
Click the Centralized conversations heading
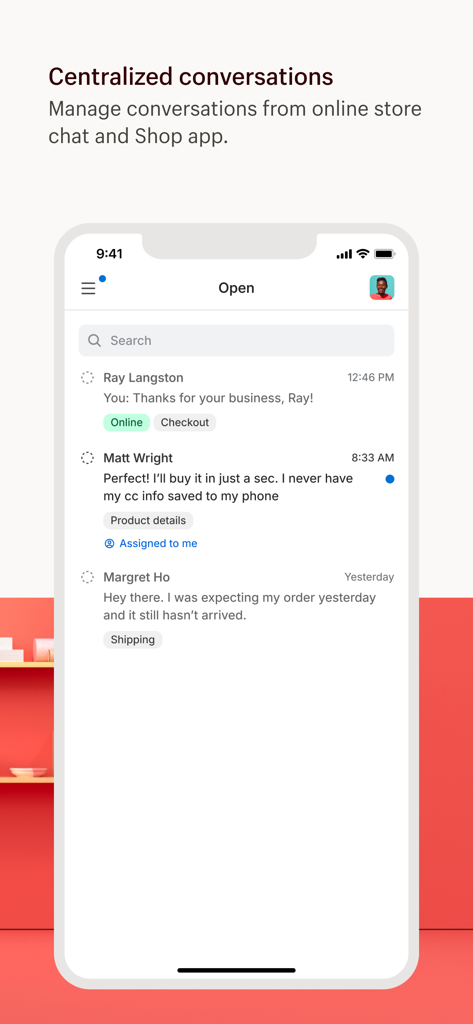click(x=191, y=76)
